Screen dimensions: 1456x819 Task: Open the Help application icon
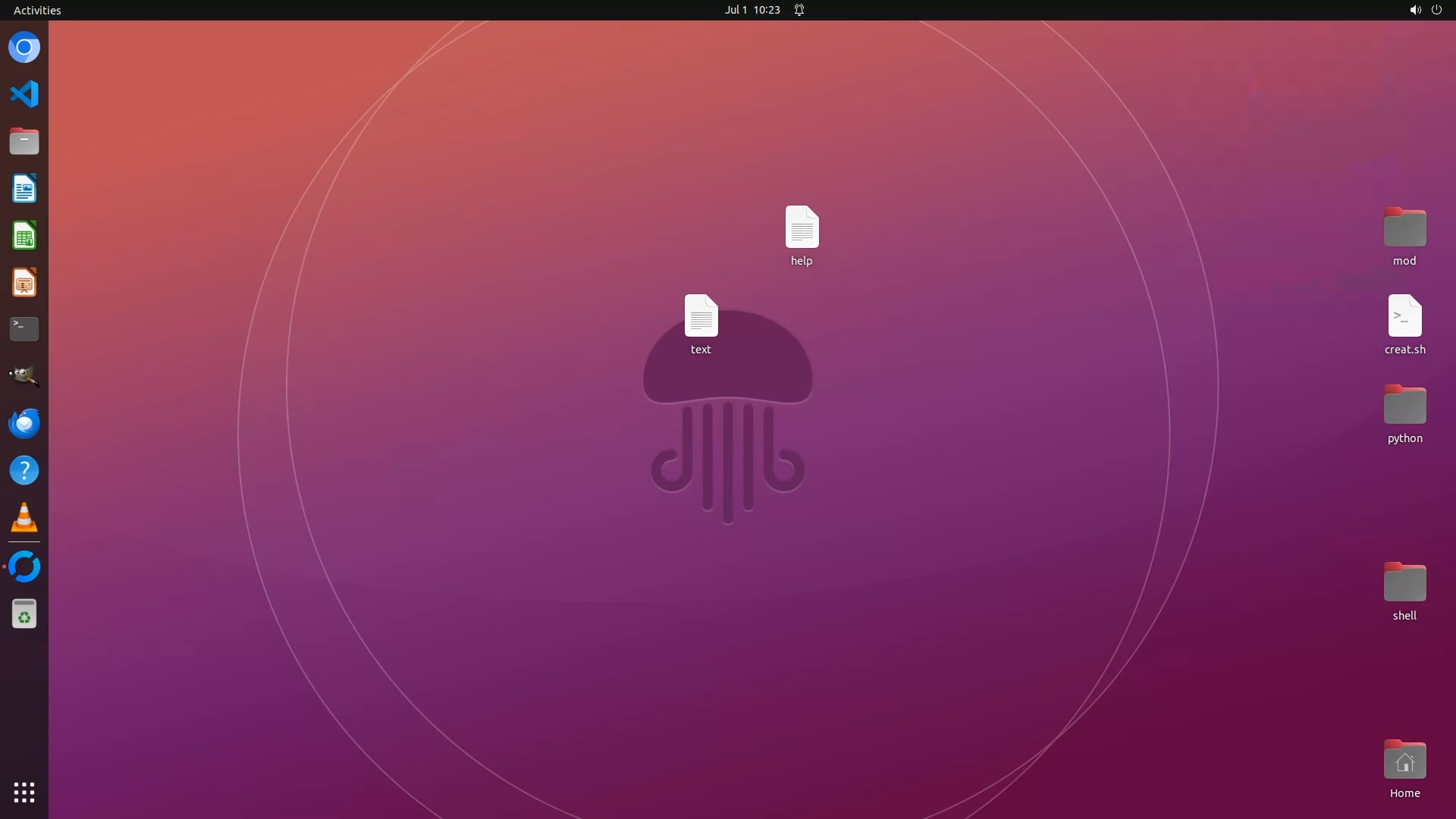coord(24,470)
